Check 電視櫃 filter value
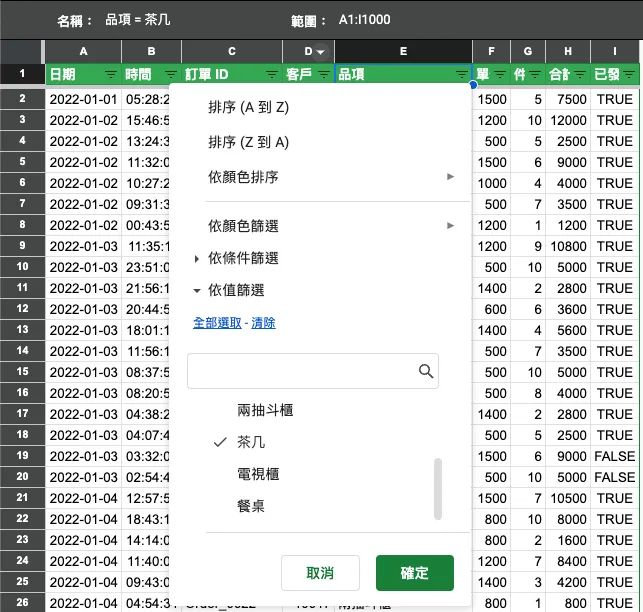 [258, 474]
